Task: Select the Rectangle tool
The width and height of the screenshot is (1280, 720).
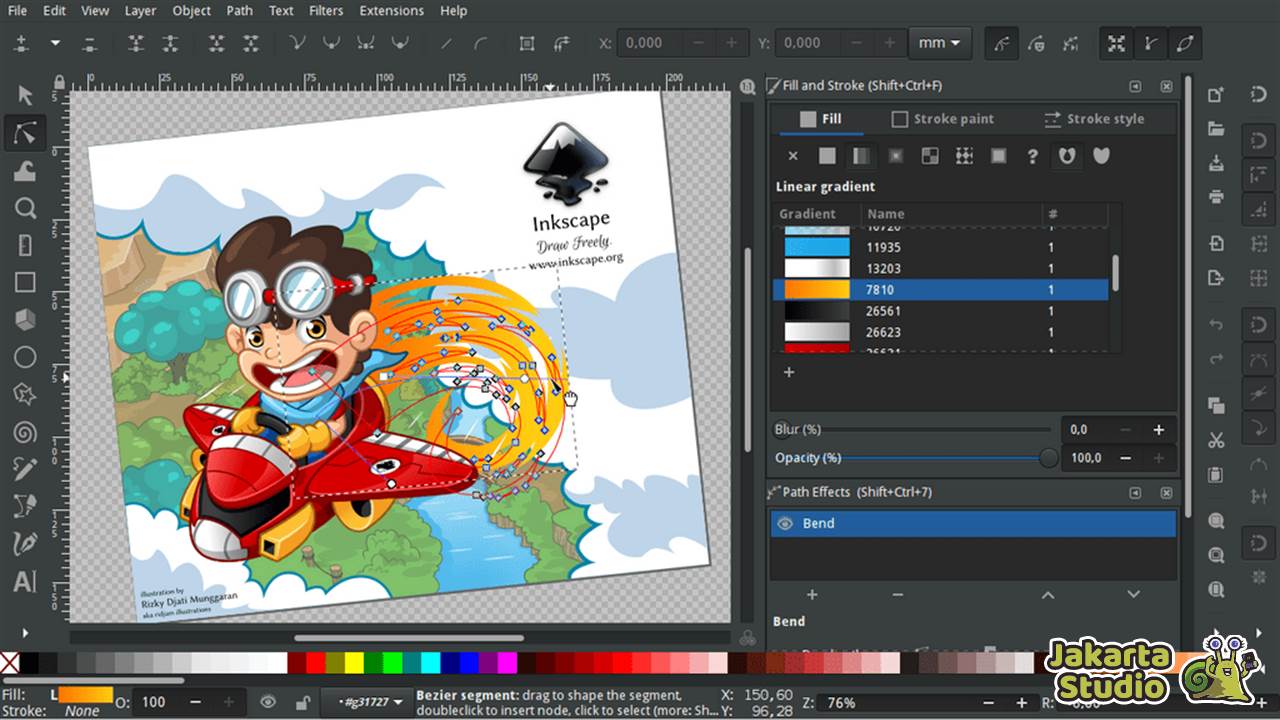Action: pos(25,283)
